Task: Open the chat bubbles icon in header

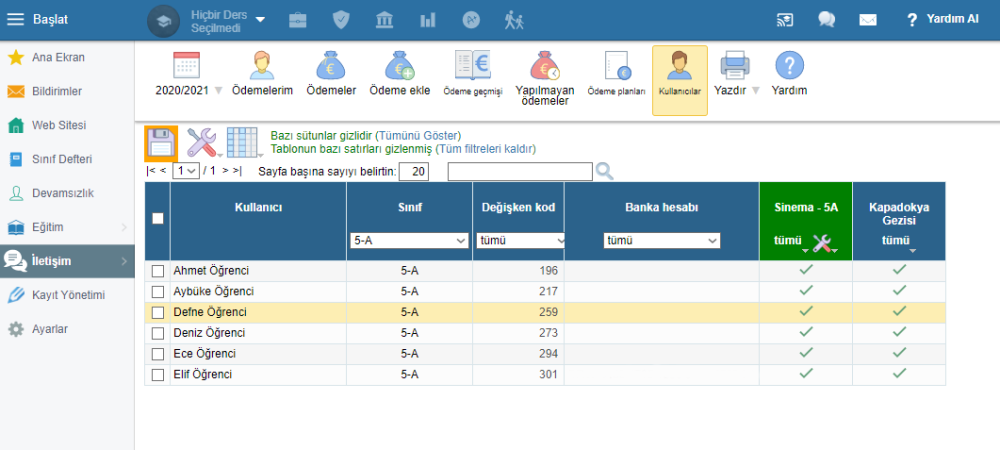Action: (x=826, y=20)
